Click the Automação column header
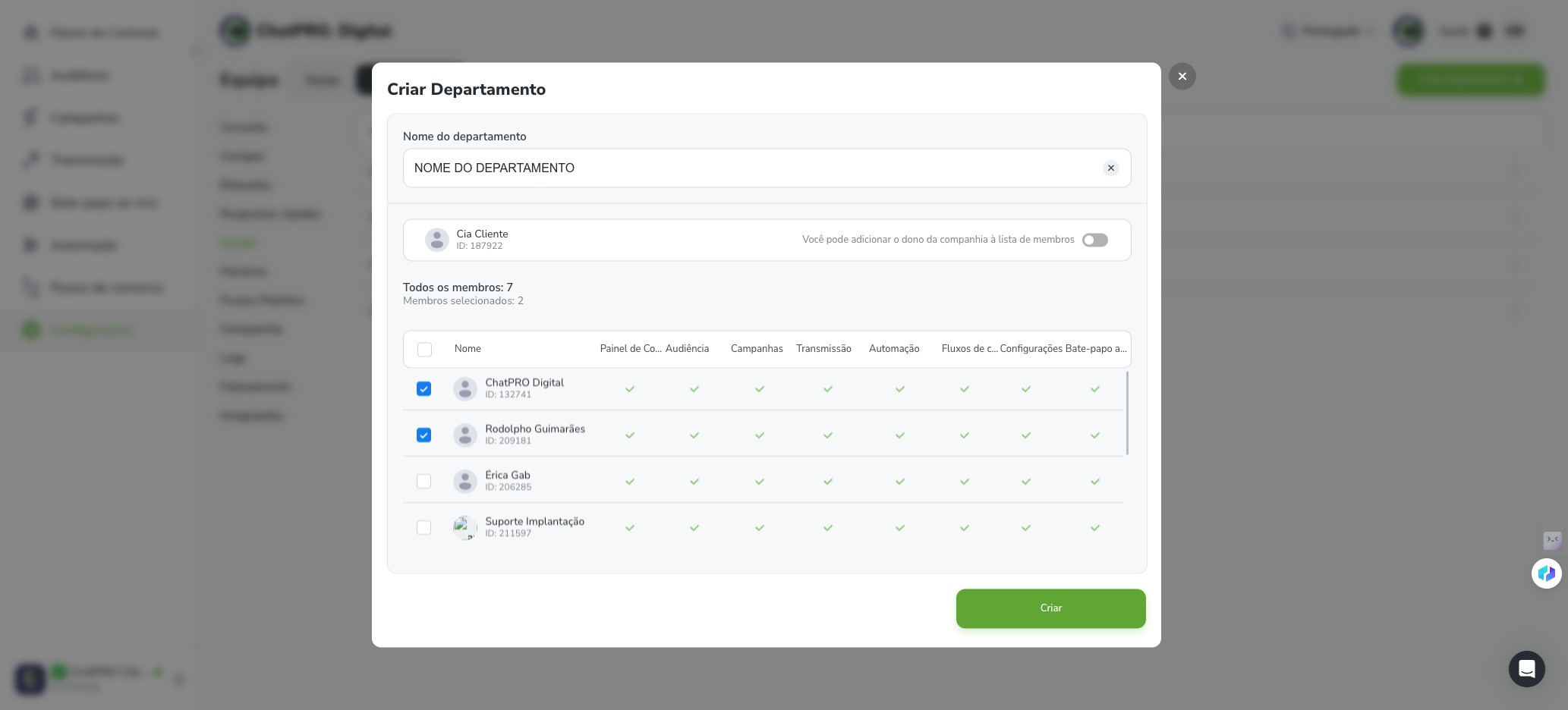 (894, 349)
